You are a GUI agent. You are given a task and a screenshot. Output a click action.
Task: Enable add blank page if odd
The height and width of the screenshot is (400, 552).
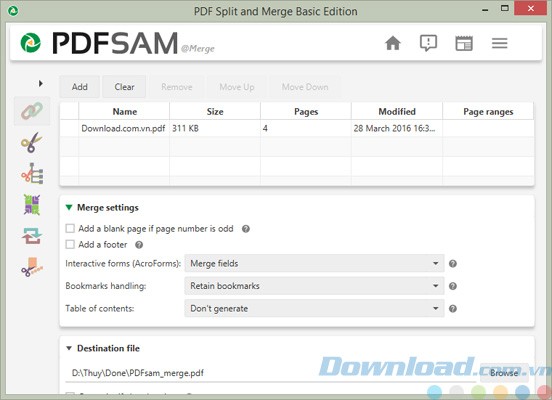(70, 229)
